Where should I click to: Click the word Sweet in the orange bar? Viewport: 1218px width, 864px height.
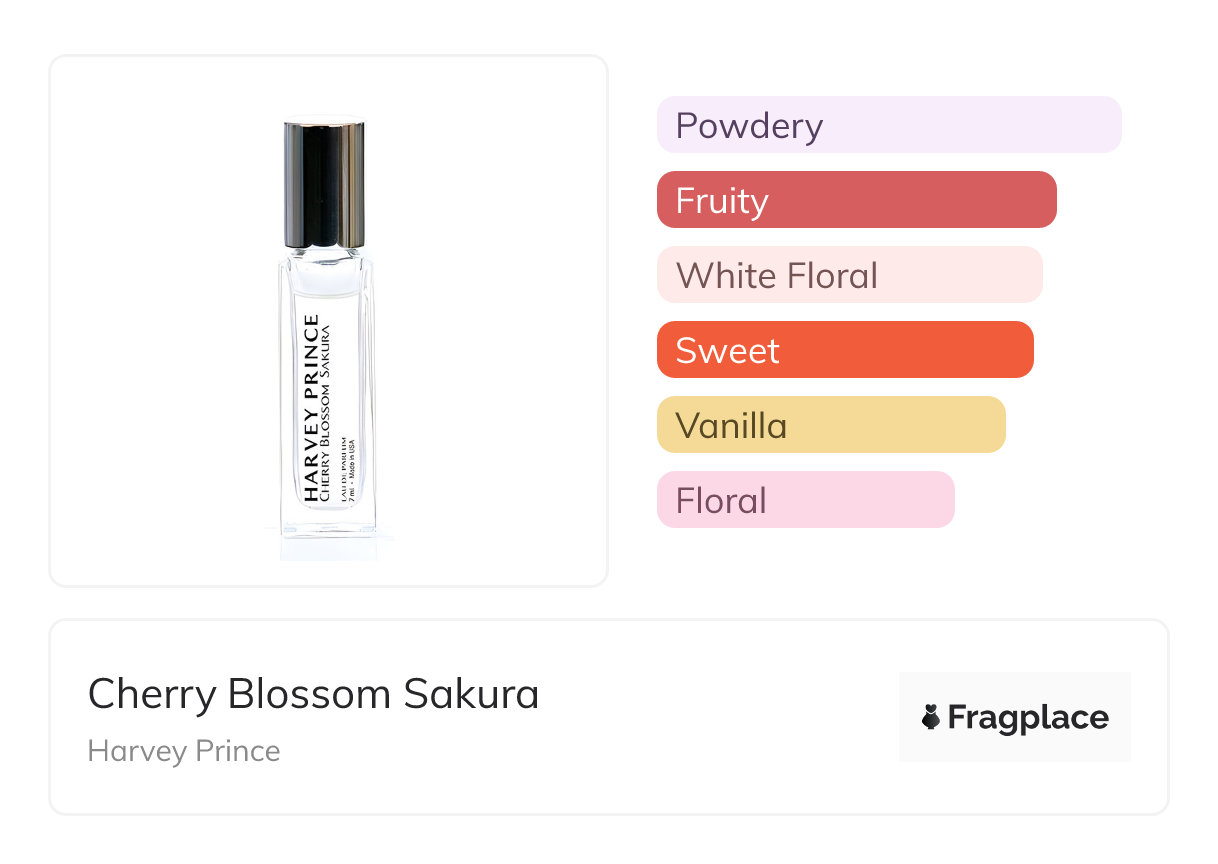[727, 351]
